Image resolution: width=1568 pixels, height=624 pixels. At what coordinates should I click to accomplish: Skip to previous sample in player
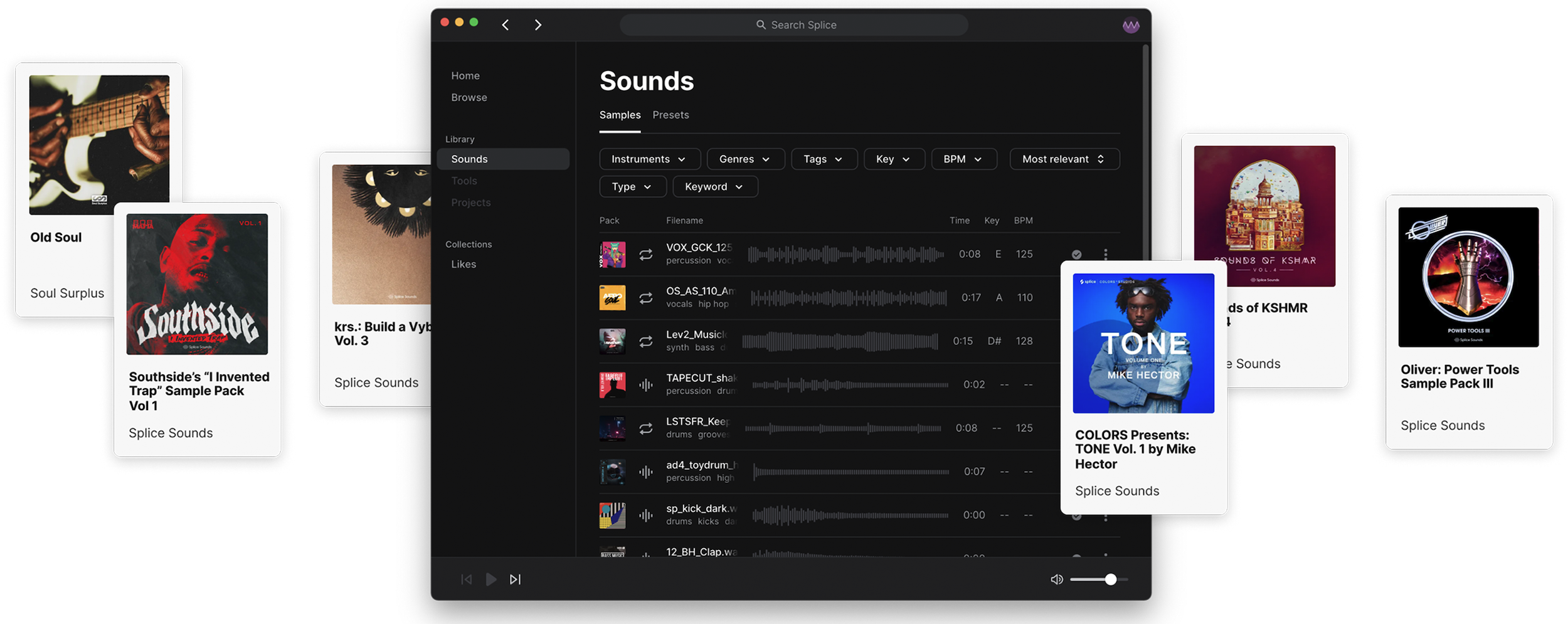coord(466,579)
